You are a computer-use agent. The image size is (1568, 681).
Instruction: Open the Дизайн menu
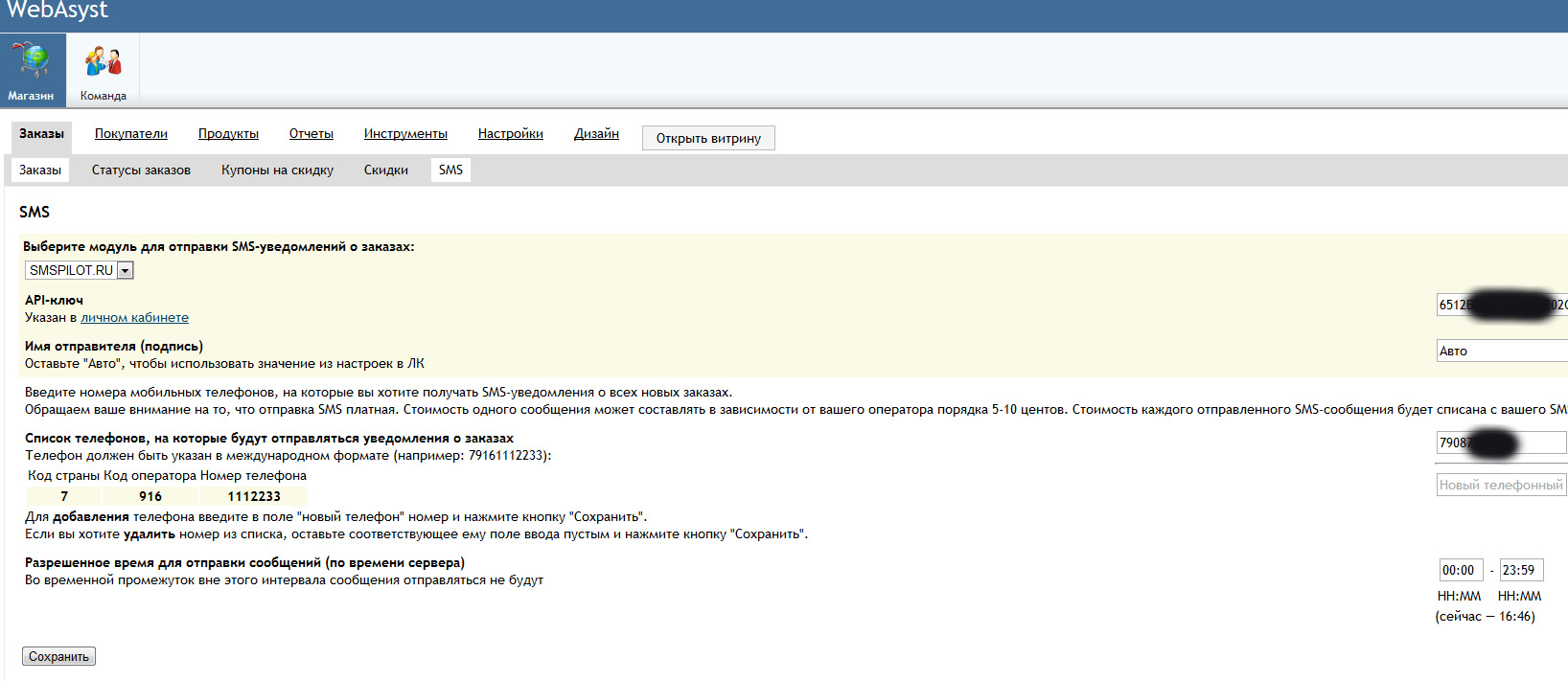(596, 134)
